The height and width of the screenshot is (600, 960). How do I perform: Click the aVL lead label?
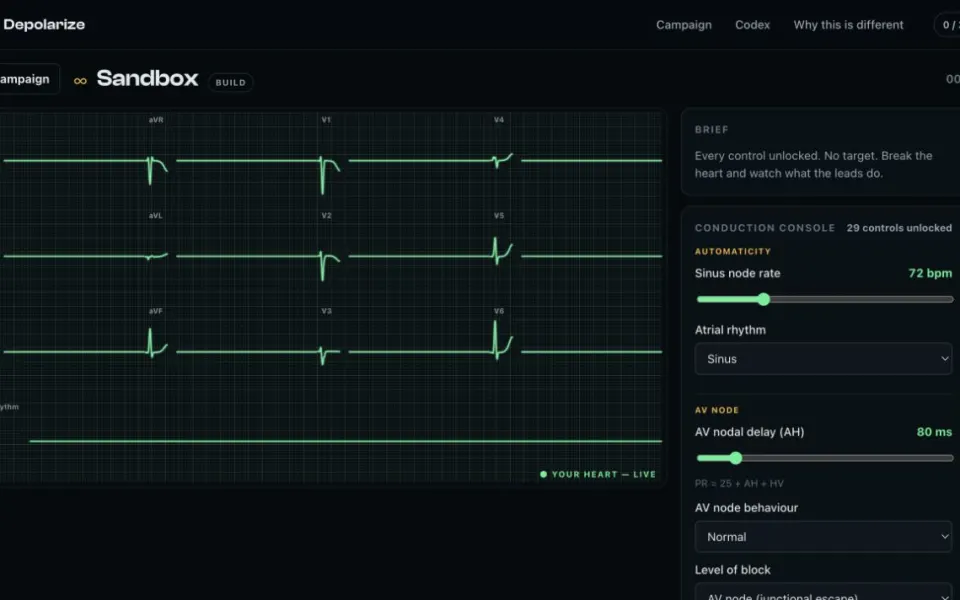[156, 216]
